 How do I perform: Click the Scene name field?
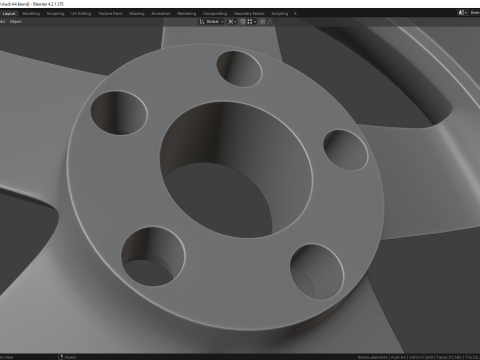(474, 13)
